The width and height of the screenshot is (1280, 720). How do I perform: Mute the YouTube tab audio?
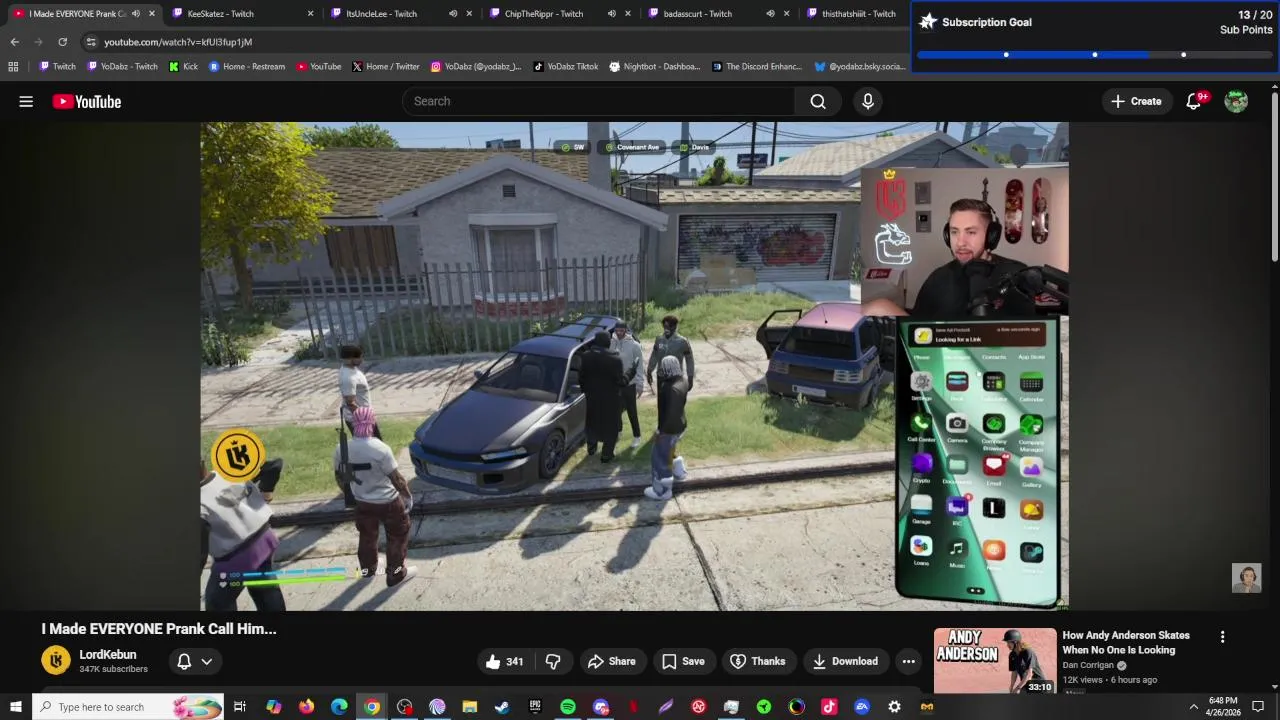coord(135,14)
